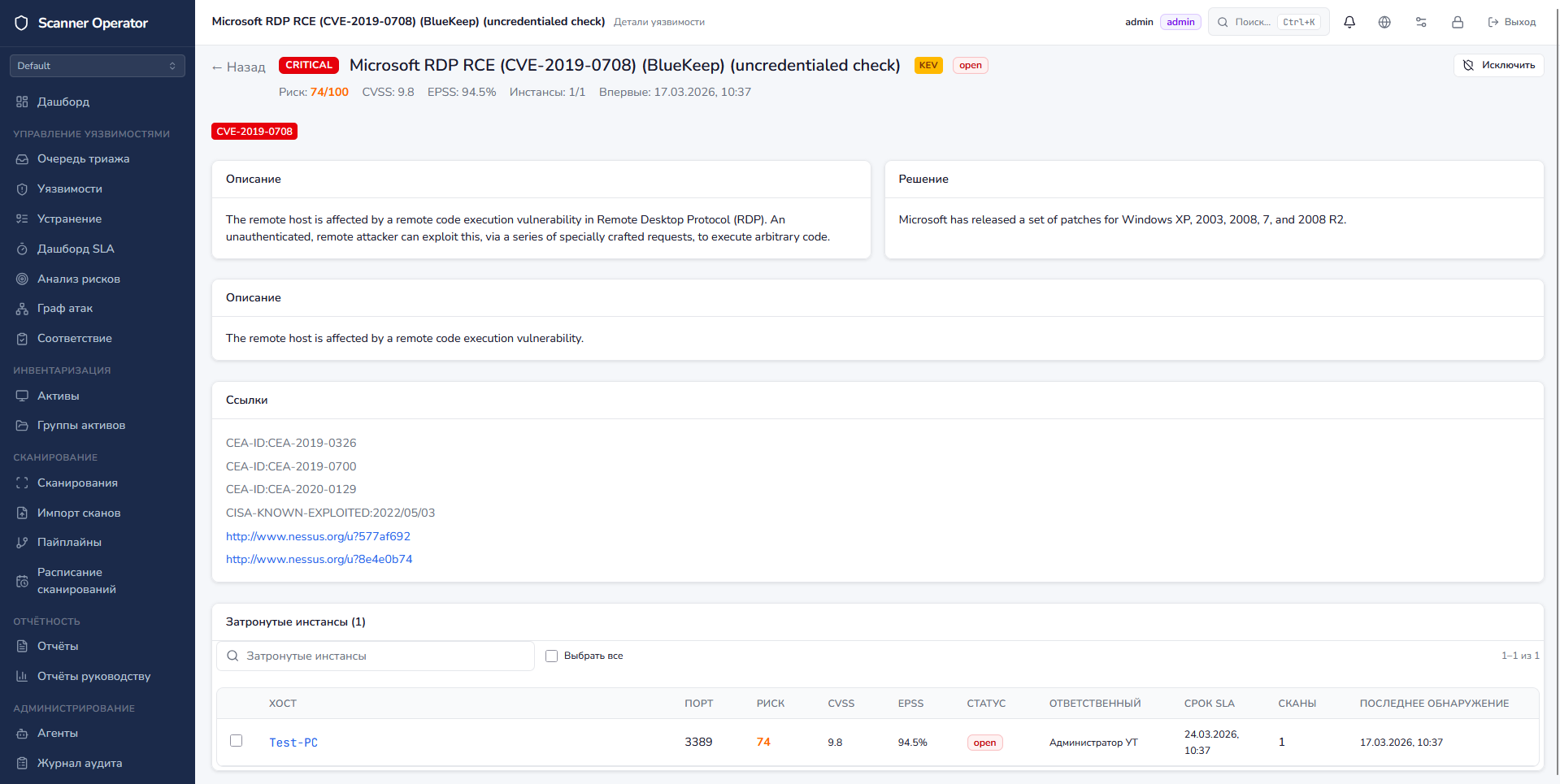1560x784 pixels.
Task: Open the settings sliders icon in header
Action: coord(1421,22)
